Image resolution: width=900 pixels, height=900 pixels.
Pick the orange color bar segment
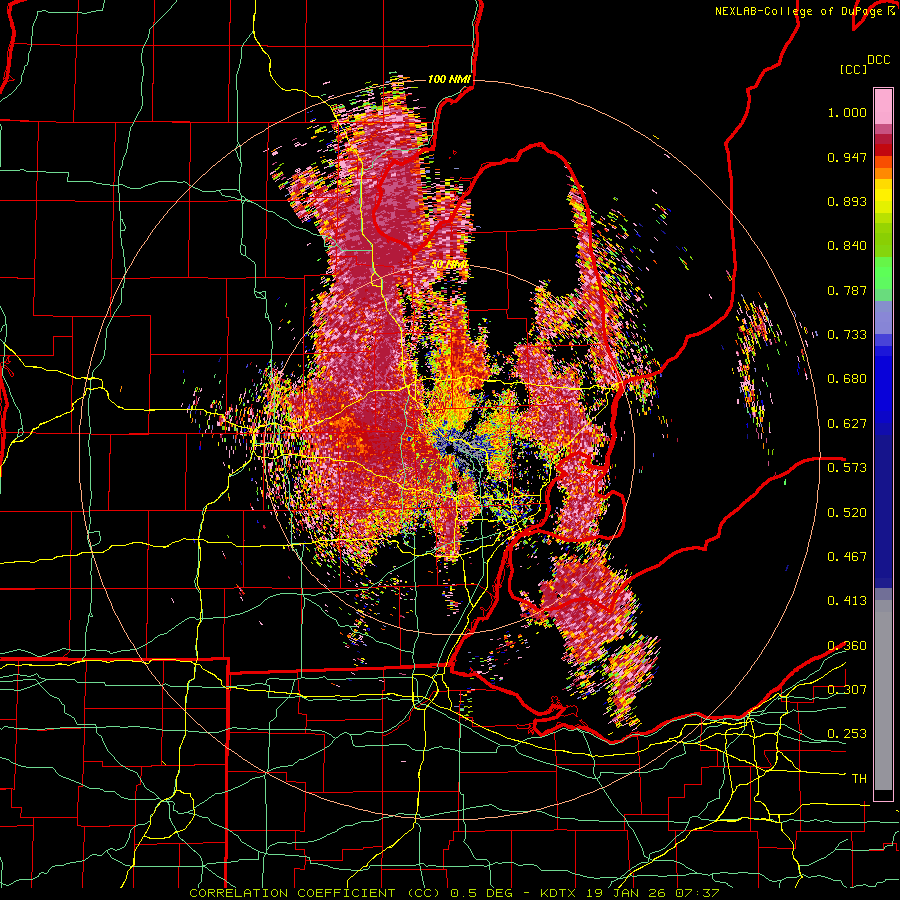tap(883, 173)
